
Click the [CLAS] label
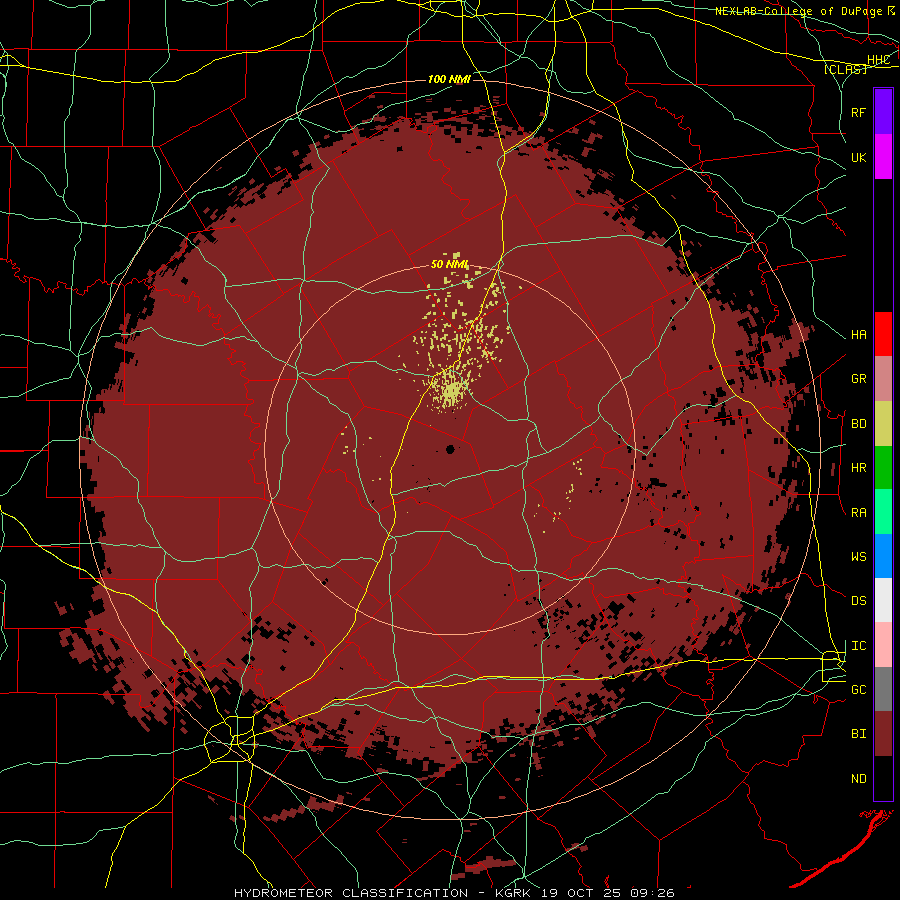pyautogui.click(x=845, y=69)
